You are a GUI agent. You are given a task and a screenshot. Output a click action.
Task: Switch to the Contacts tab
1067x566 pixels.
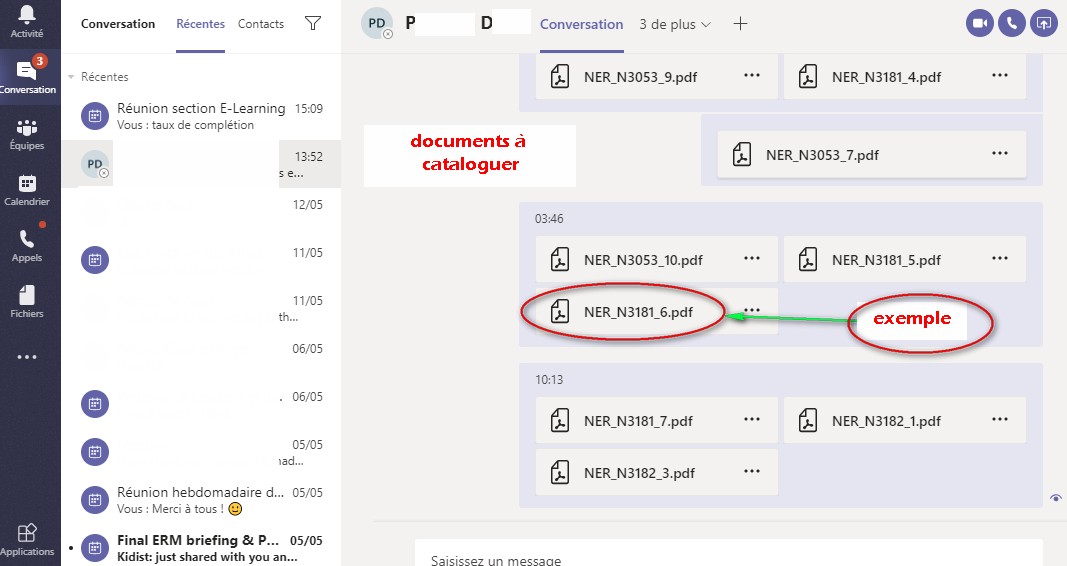(x=261, y=24)
